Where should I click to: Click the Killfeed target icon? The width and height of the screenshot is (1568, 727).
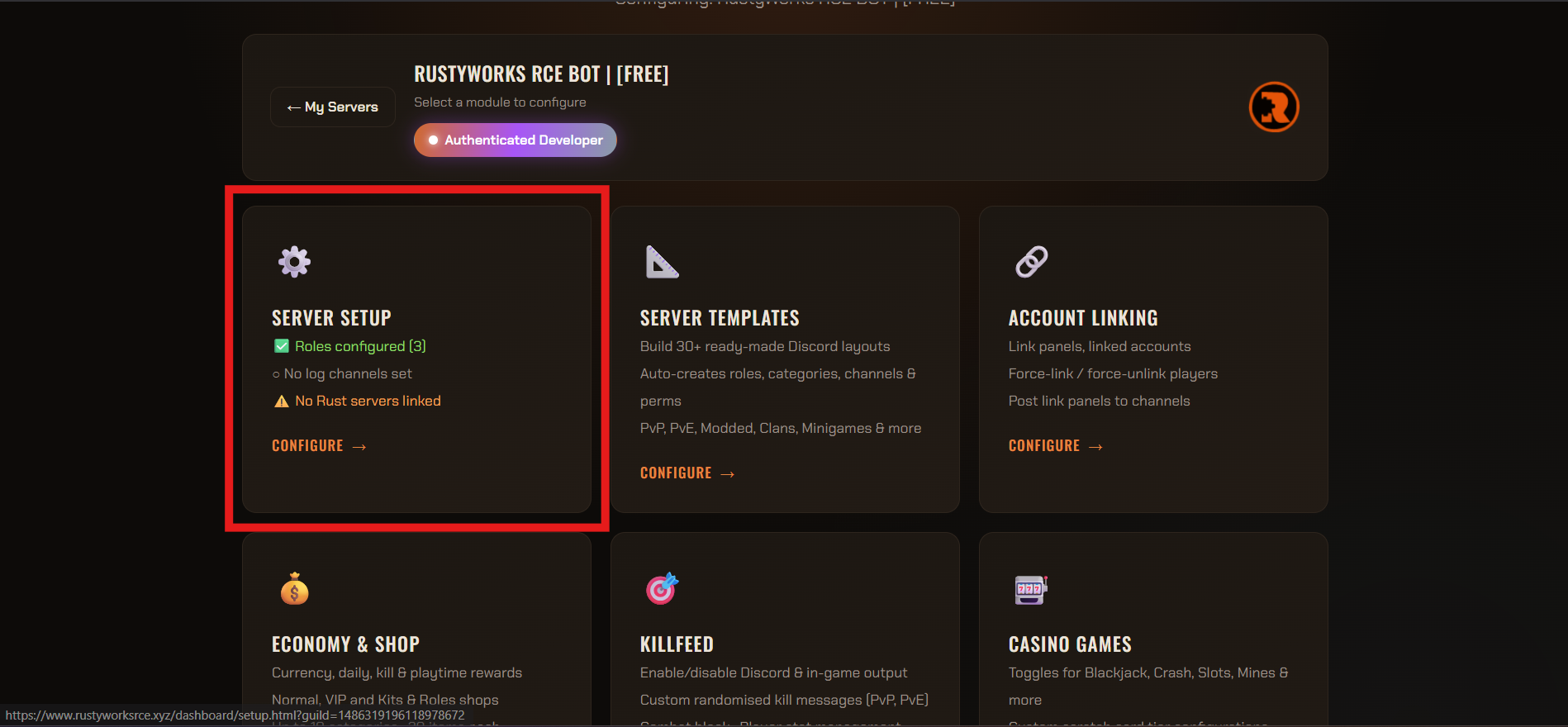point(662,588)
